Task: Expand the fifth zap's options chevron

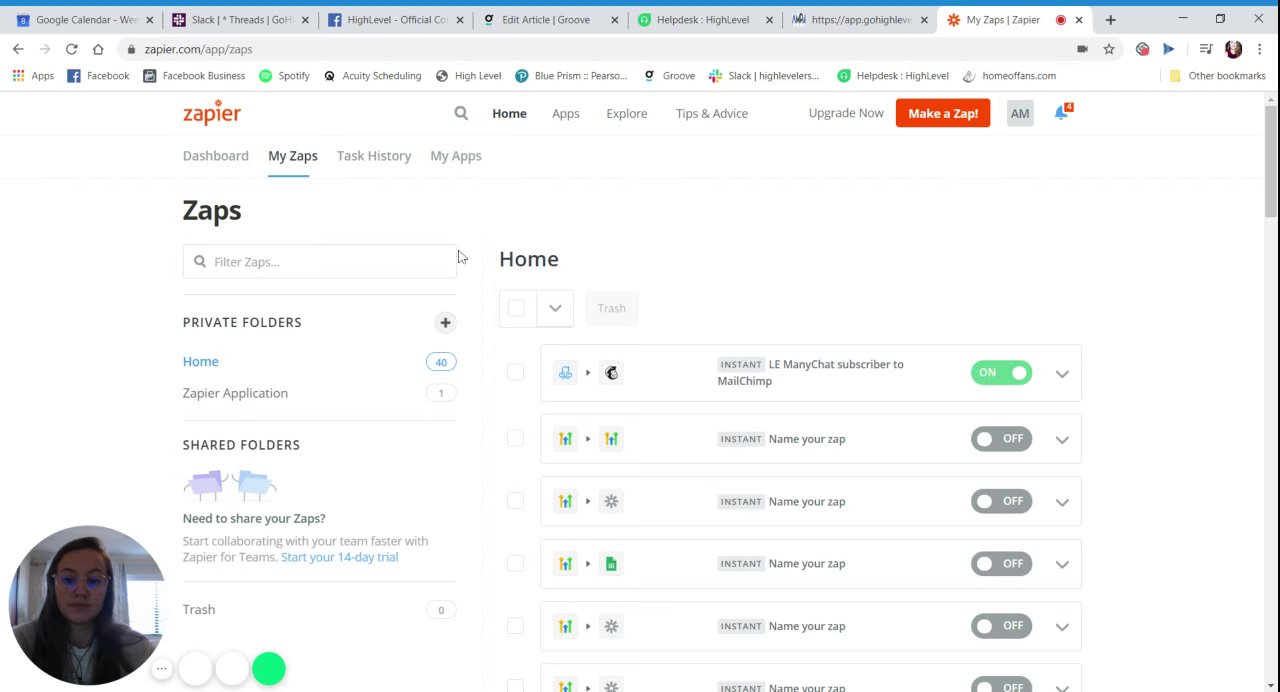Action: (x=1062, y=627)
